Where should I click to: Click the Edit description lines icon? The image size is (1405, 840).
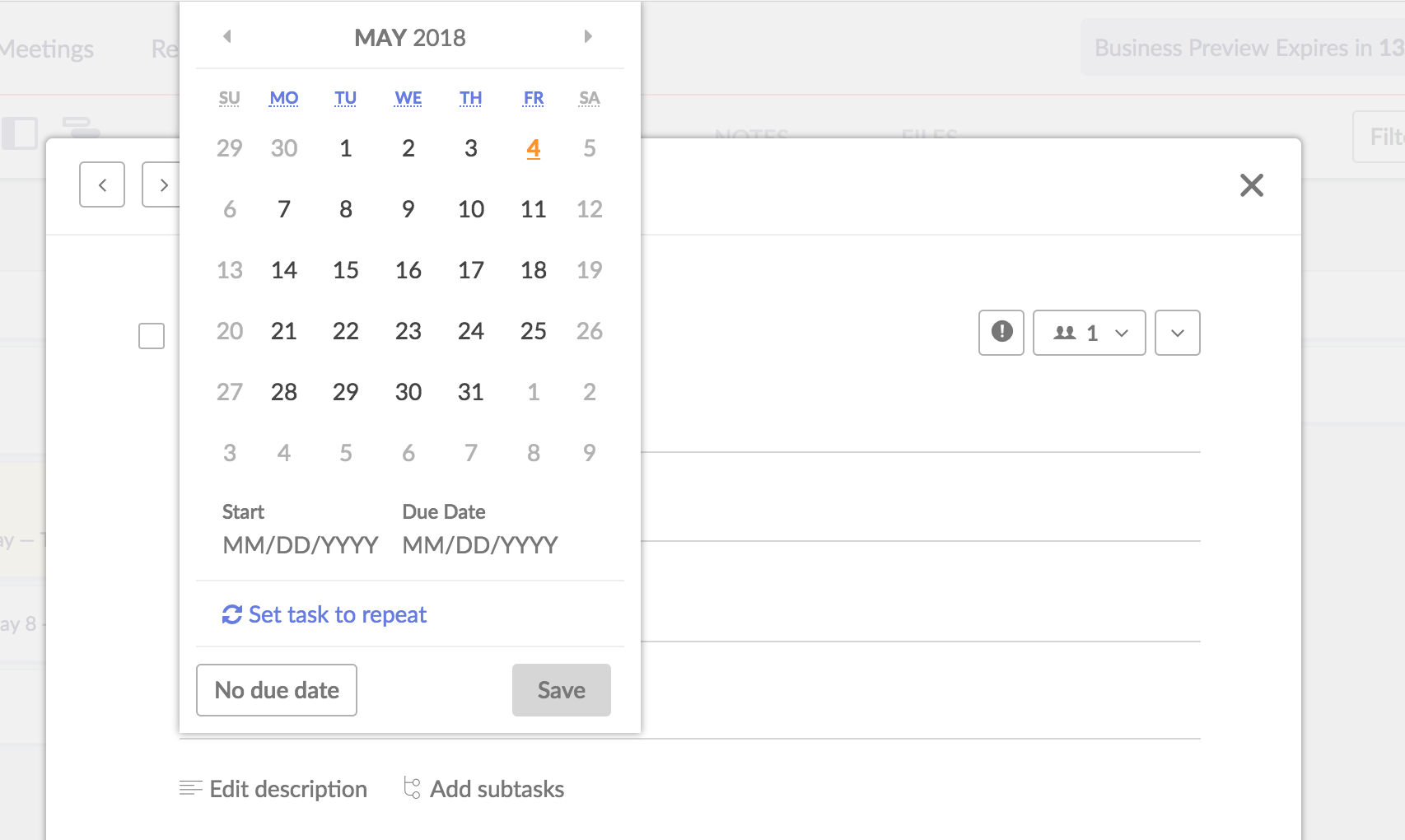190,788
